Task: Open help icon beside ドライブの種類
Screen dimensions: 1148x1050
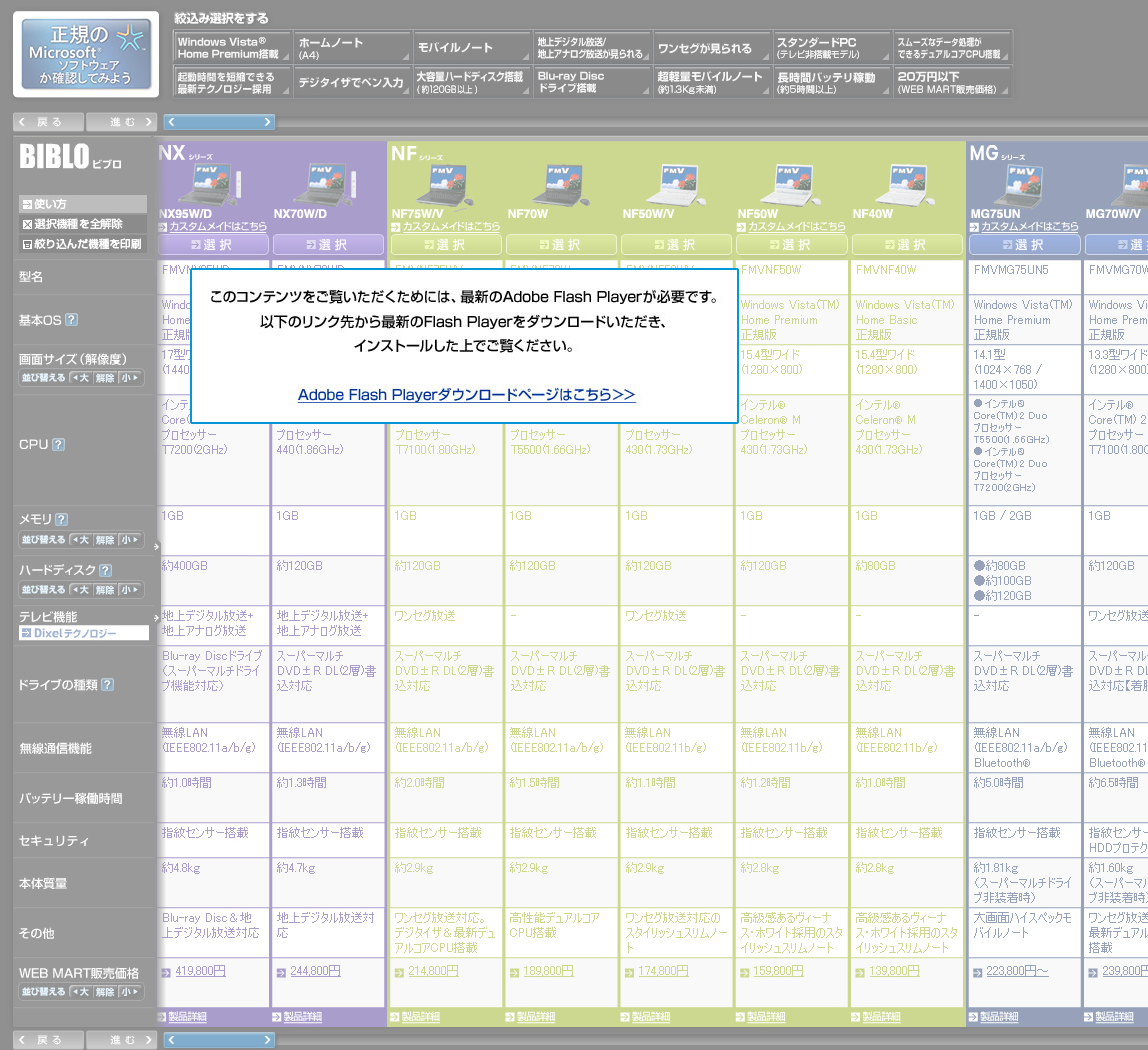Action: click(x=107, y=685)
